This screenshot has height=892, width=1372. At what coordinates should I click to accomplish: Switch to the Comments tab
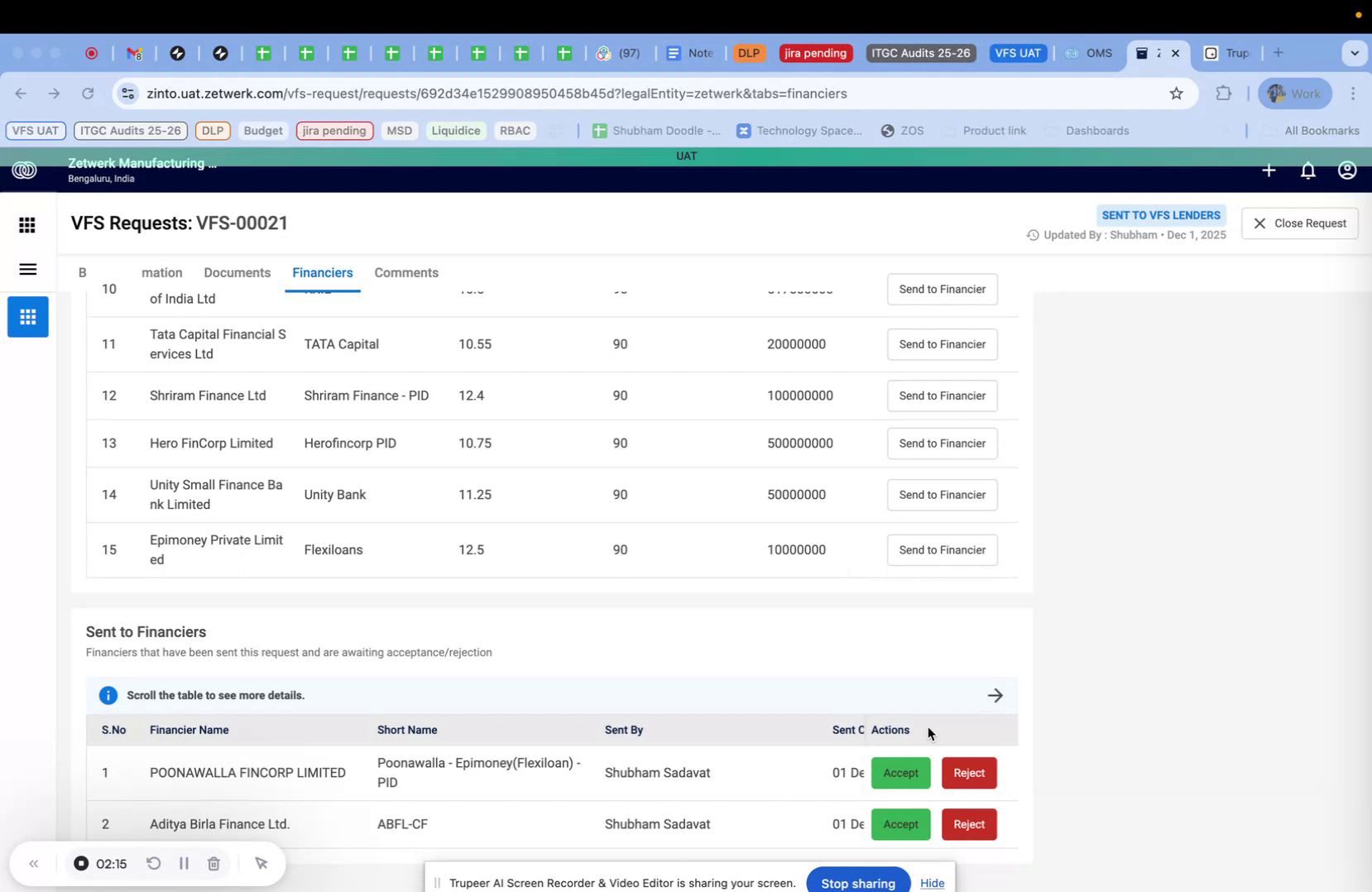pos(406,272)
